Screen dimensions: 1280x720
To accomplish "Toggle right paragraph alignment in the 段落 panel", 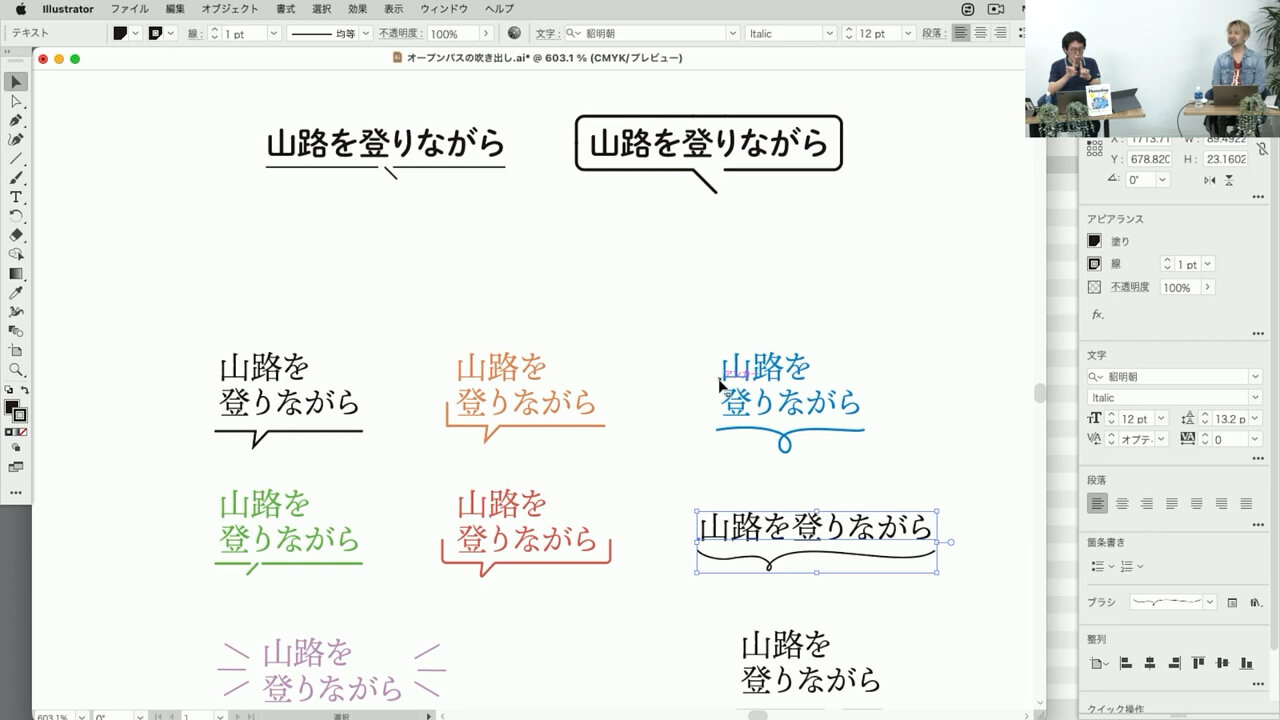I will [x=1147, y=504].
